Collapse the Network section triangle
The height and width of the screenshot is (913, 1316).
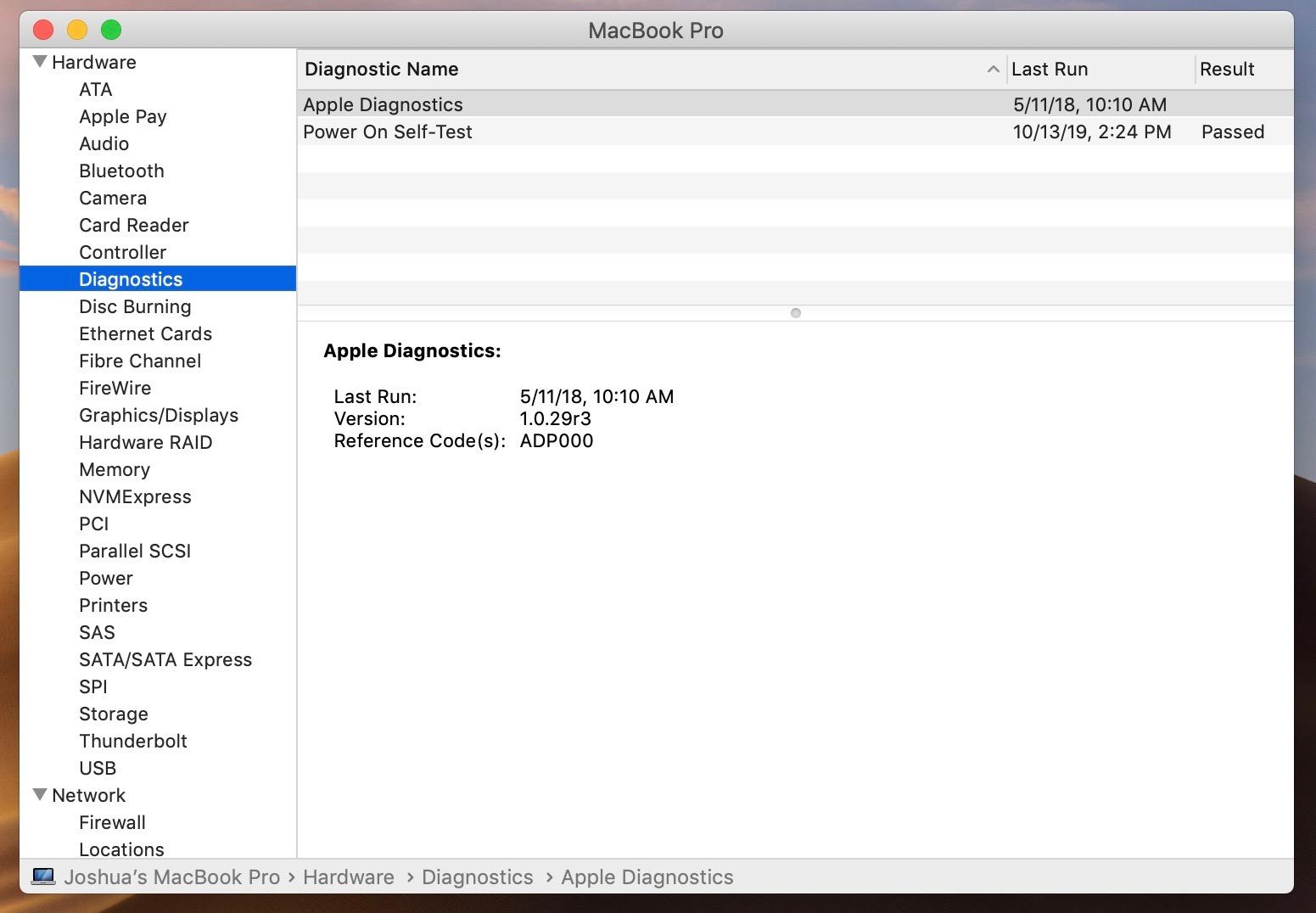point(40,795)
